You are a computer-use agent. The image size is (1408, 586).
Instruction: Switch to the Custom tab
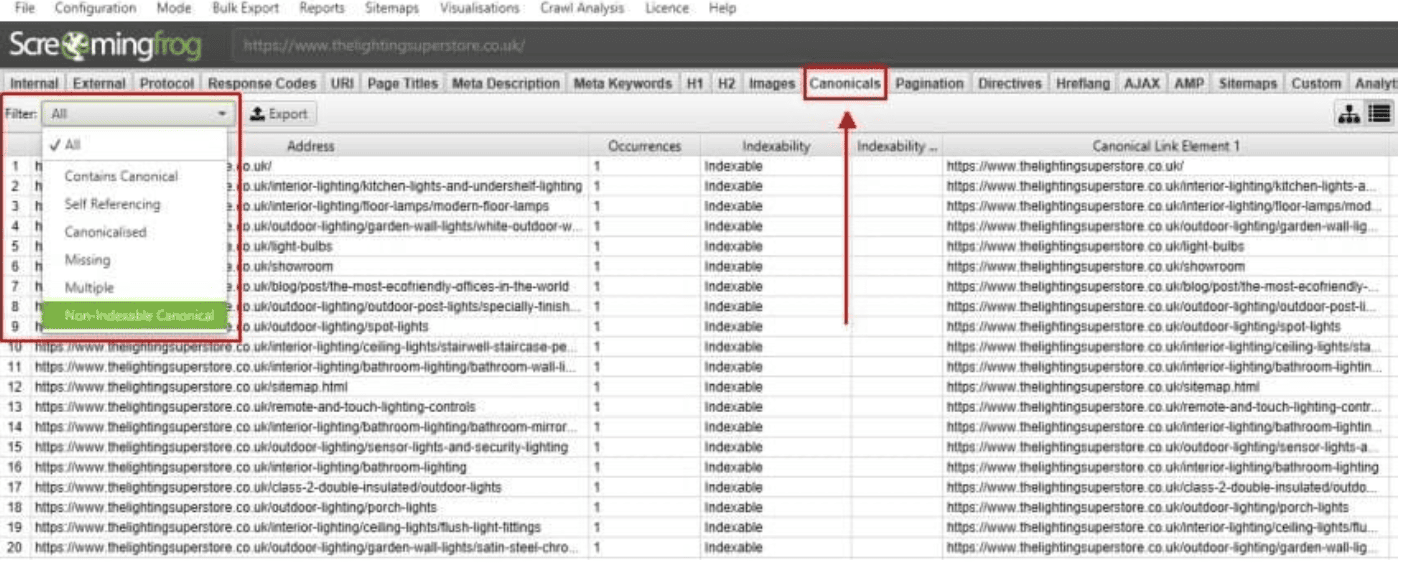[1316, 84]
